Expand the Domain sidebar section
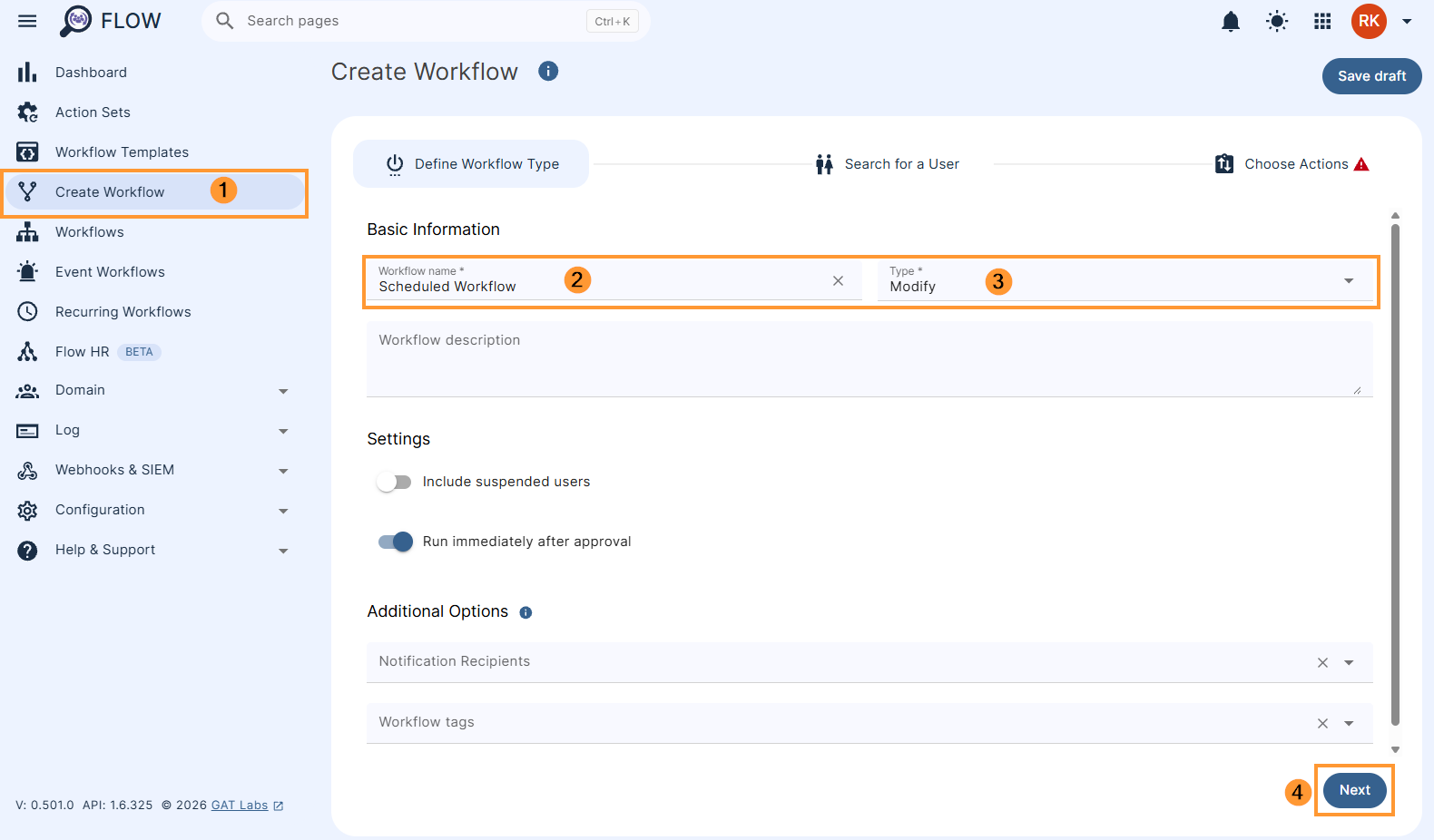Image resolution: width=1434 pixels, height=840 pixels. tap(283, 392)
